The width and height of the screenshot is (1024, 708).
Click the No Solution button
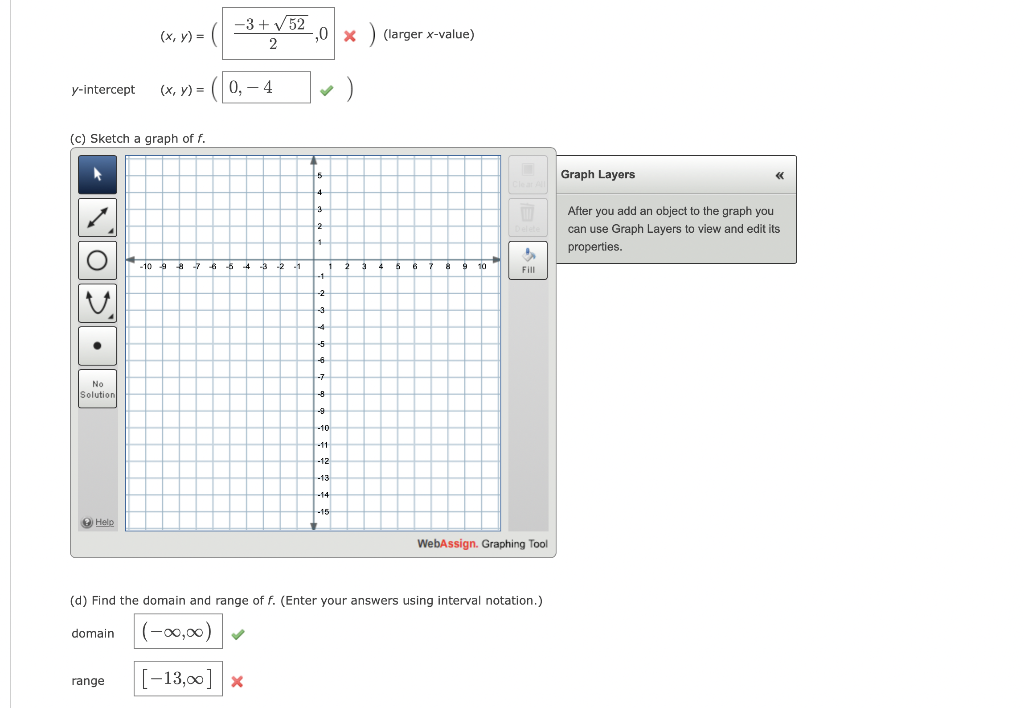(x=97, y=389)
